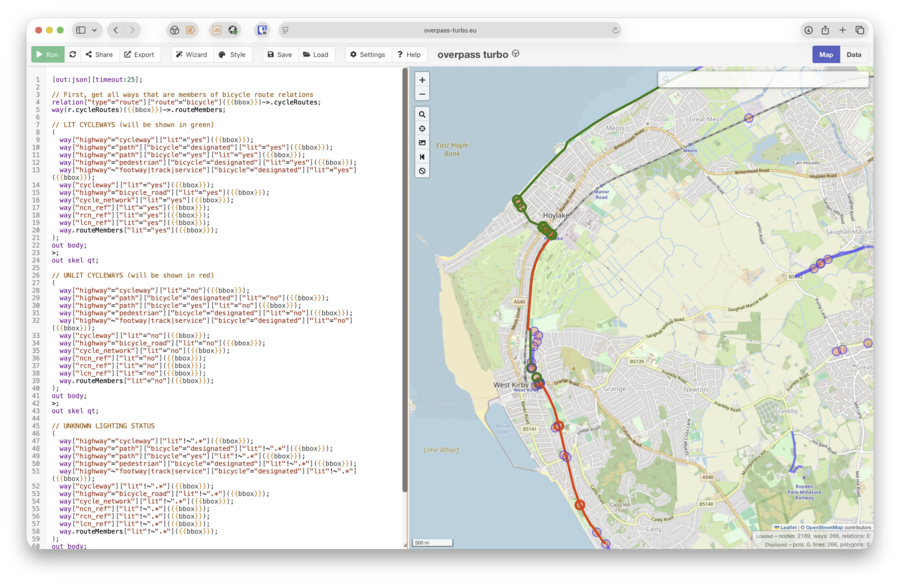The height and width of the screenshot is (584, 900).
Task: Rerun query with the refresh toggle
Action: 74,55
